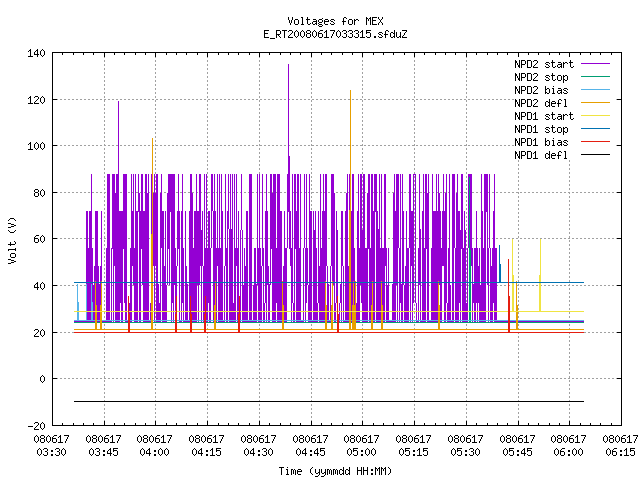Screen dimensions: 640x480
Task: Click the yellow NPD1 start legend line
Action: pos(595,116)
